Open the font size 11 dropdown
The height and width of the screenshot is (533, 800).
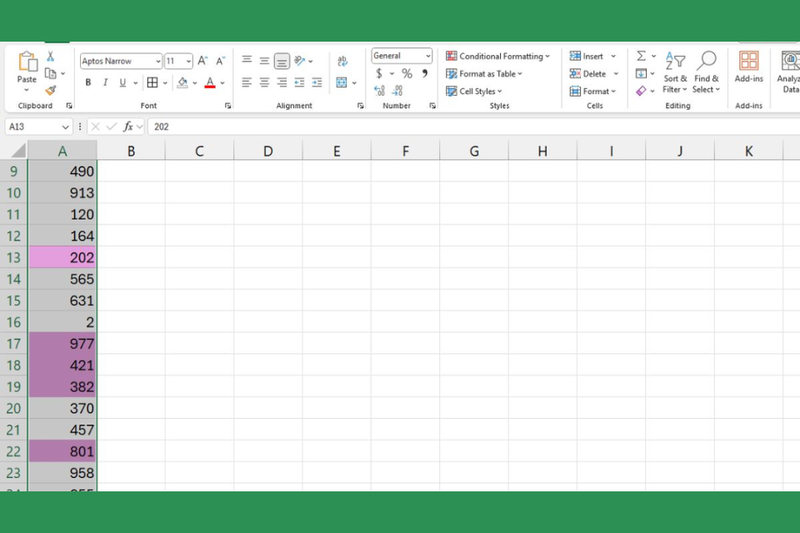(x=189, y=61)
